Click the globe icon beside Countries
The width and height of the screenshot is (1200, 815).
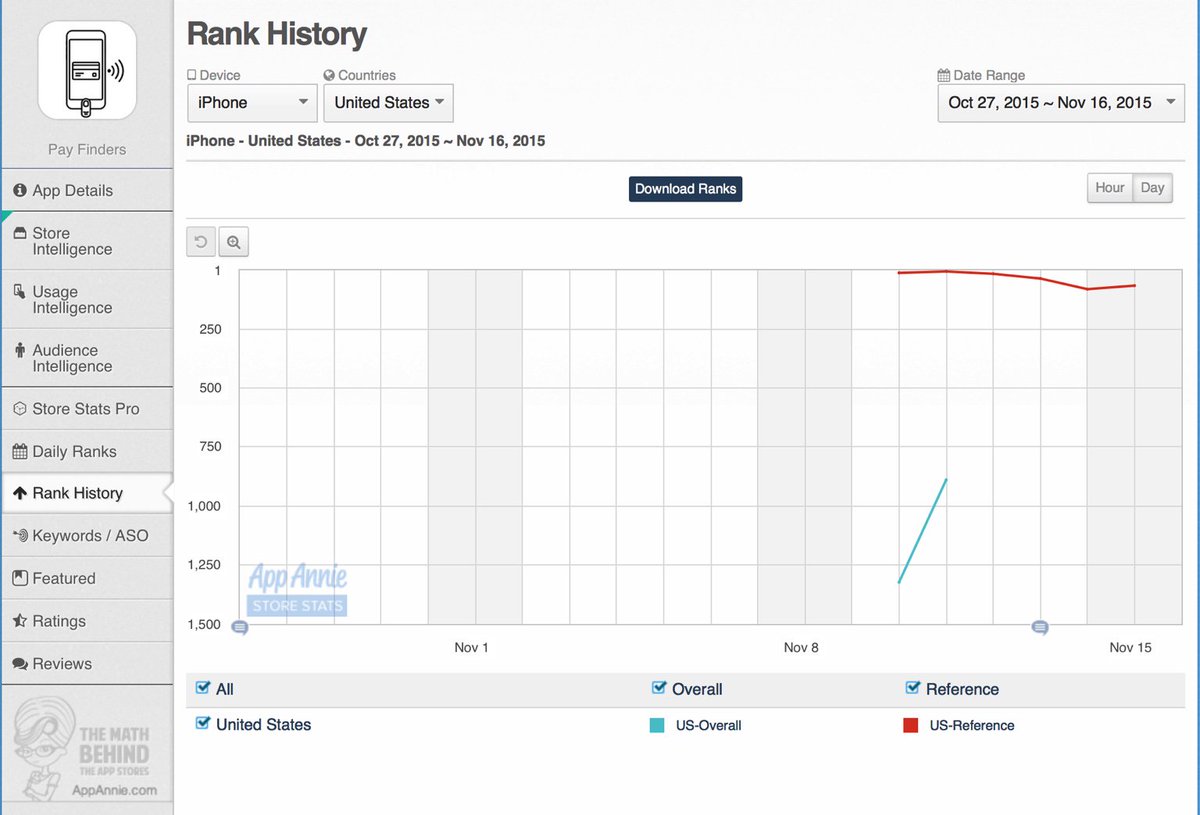(329, 75)
